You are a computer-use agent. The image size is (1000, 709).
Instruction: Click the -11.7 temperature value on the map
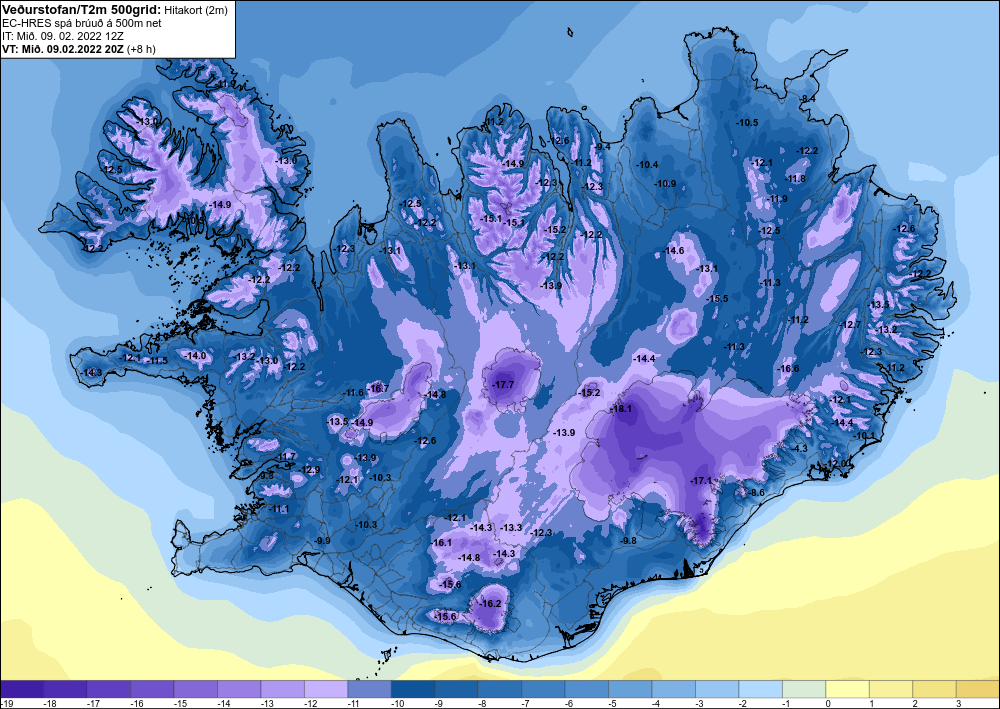point(287,457)
